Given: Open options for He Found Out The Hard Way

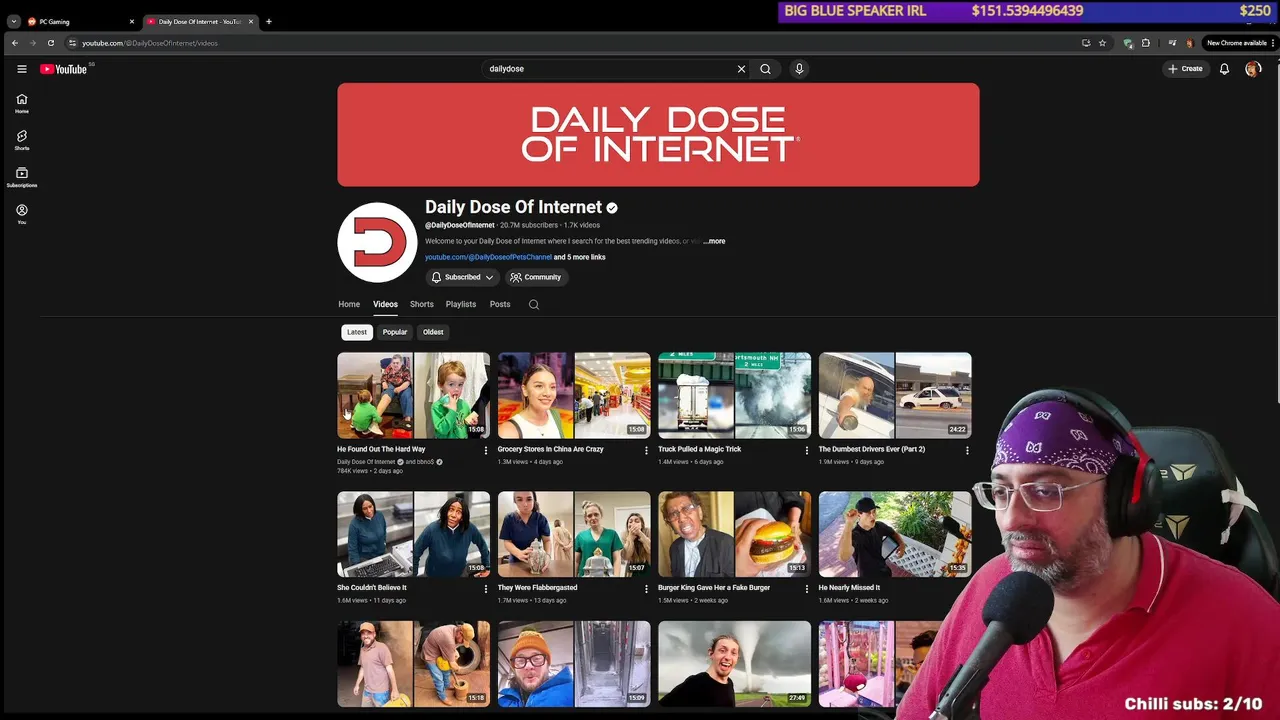Looking at the screenshot, I should coord(486,450).
